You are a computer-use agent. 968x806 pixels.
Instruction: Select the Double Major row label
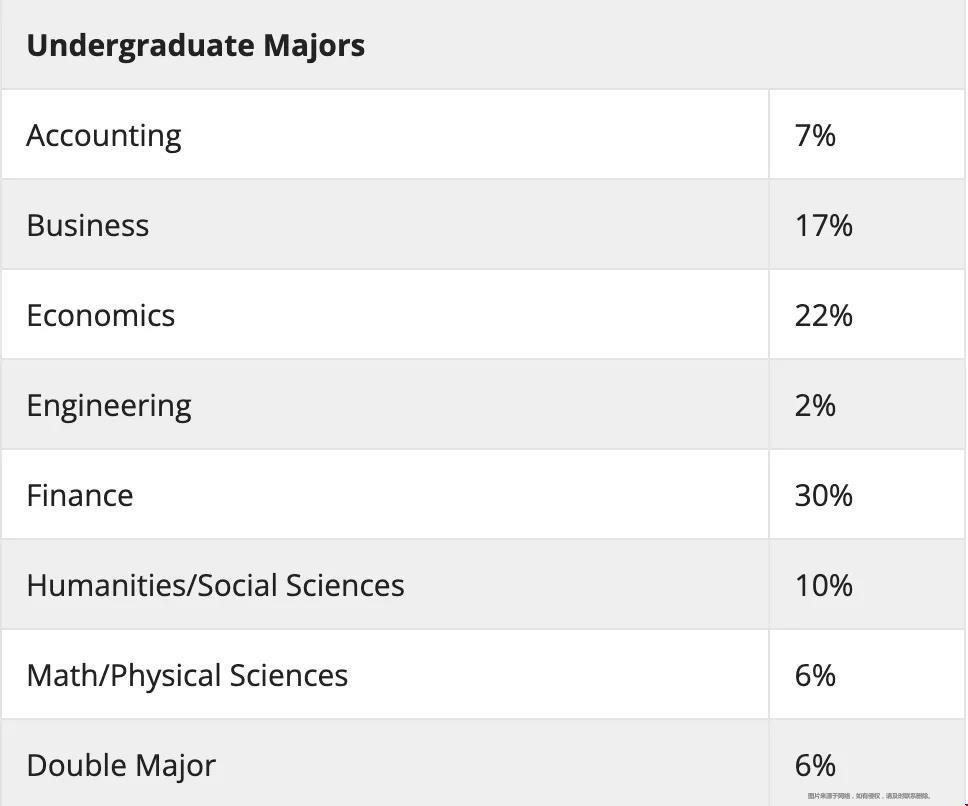click(121, 766)
